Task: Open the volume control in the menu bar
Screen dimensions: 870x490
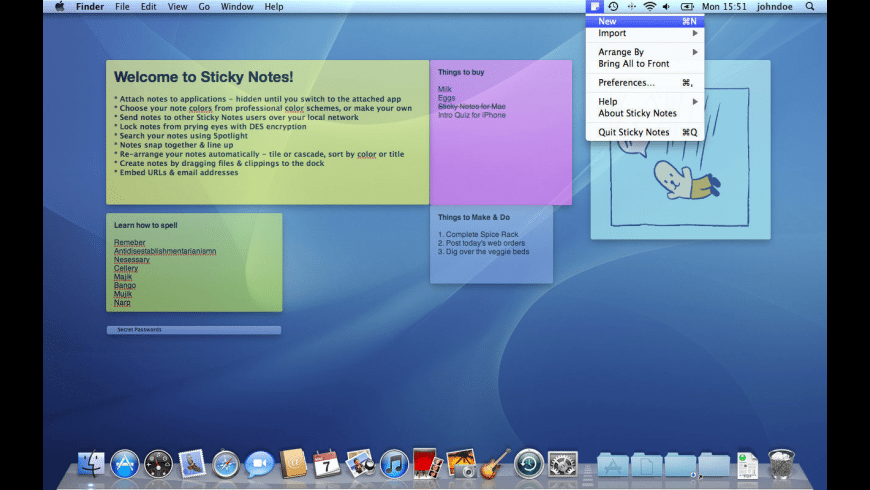Action: (x=666, y=7)
